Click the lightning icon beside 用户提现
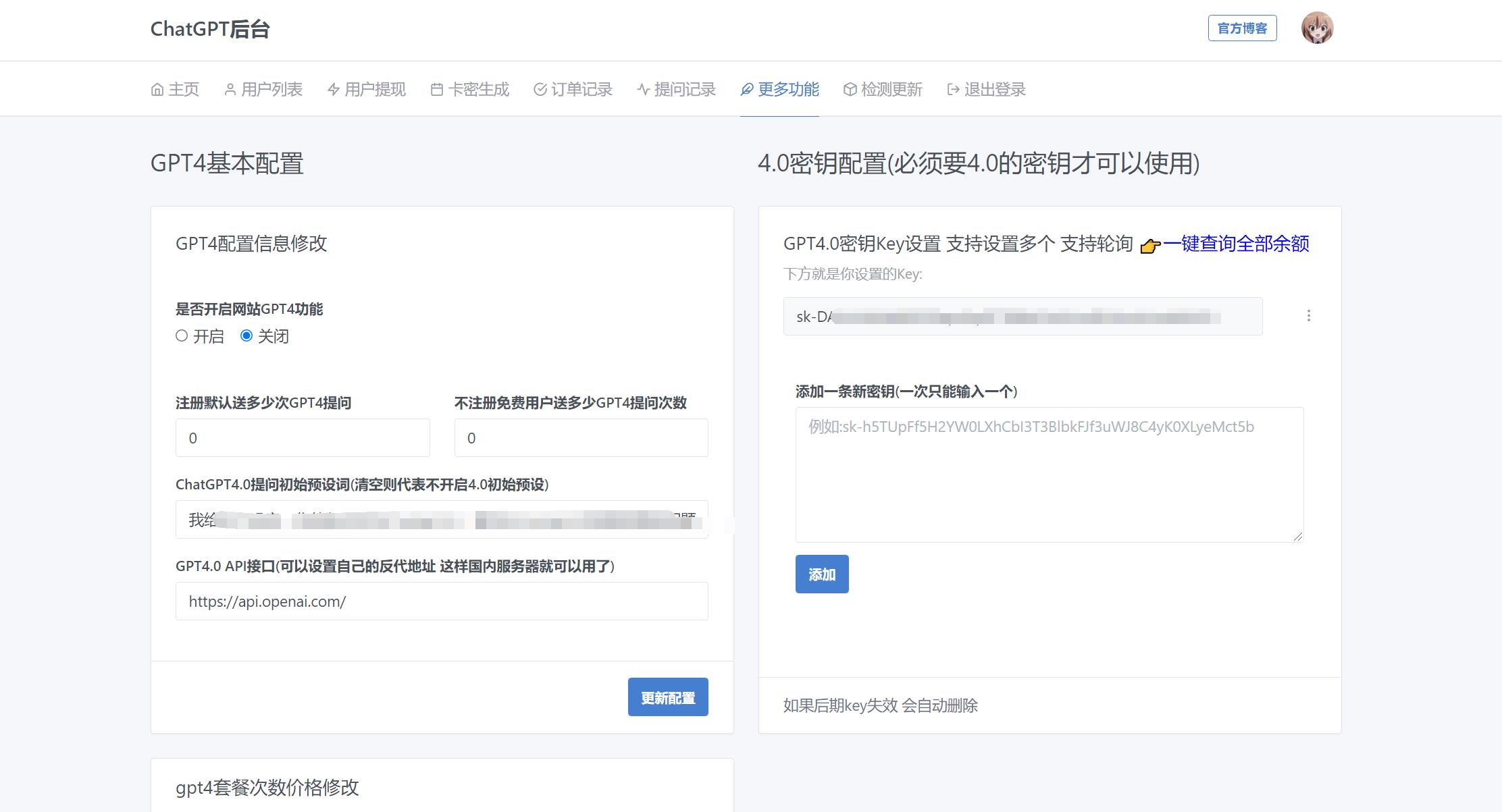This screenshot has height=812, width=1502. (333, 90)
